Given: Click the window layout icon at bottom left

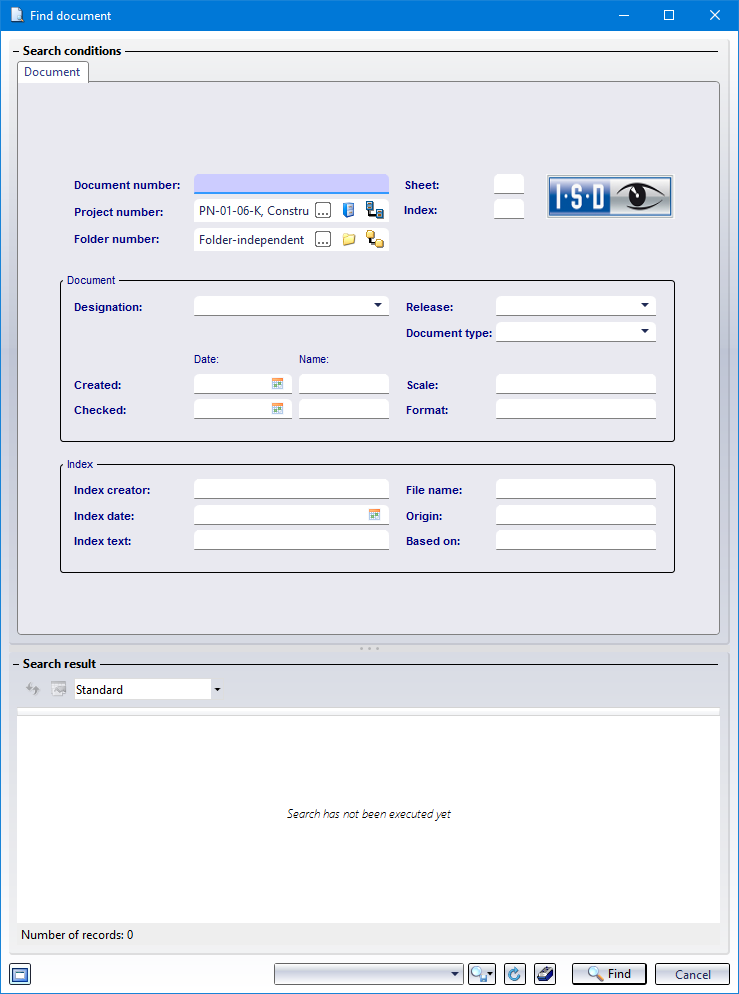Looking at the screenshot, I should click(20, 974).
